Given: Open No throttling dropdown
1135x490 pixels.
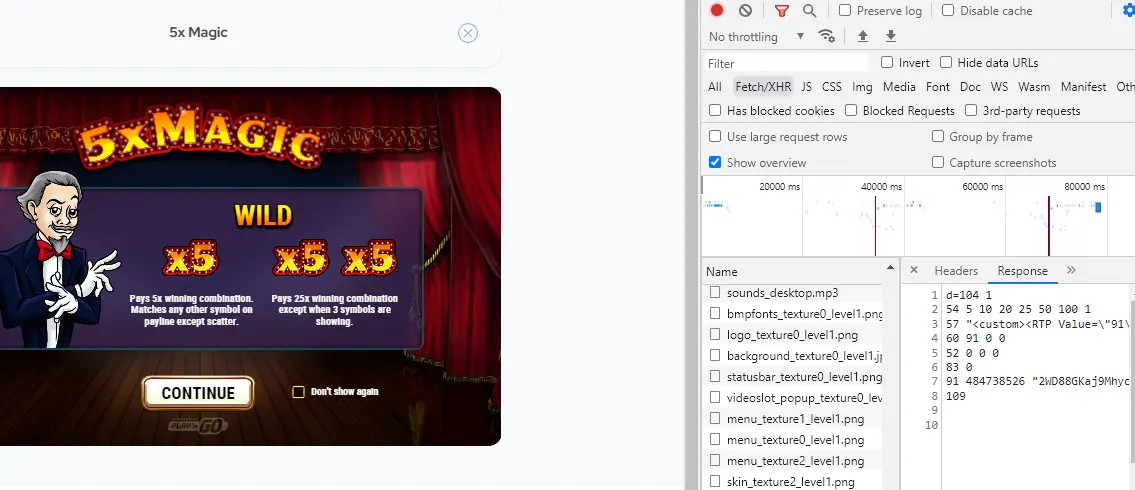Looking at the screenshot, I should pos(756,36).
